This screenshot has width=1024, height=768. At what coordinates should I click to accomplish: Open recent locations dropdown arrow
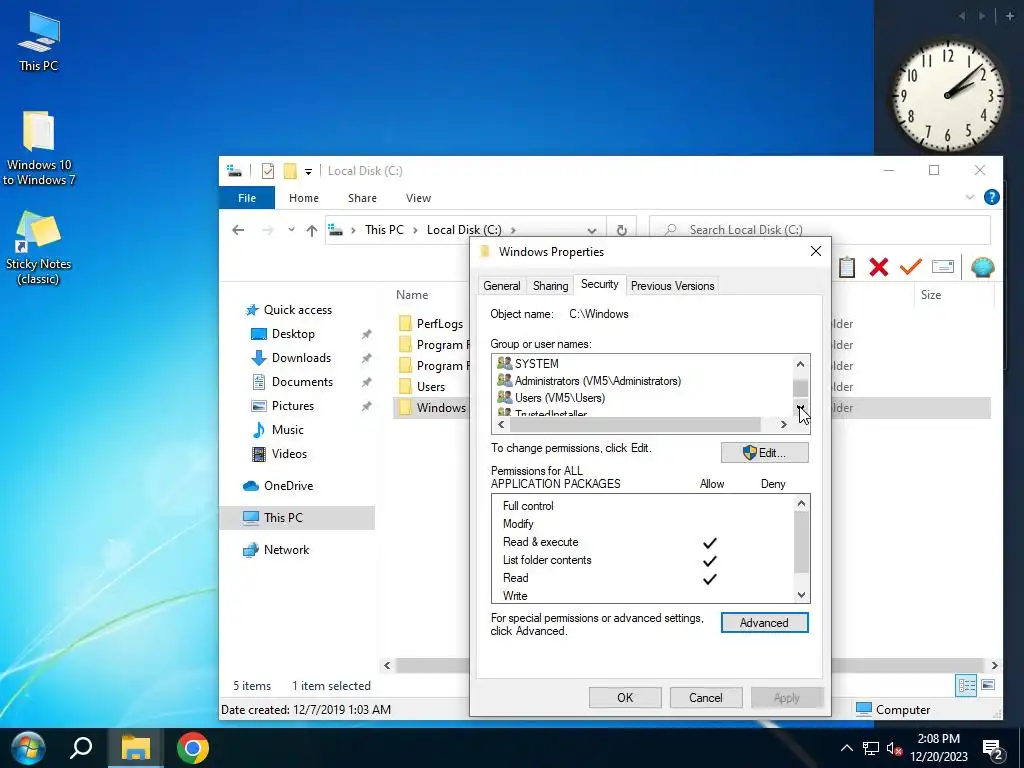(x=291, y=230)
